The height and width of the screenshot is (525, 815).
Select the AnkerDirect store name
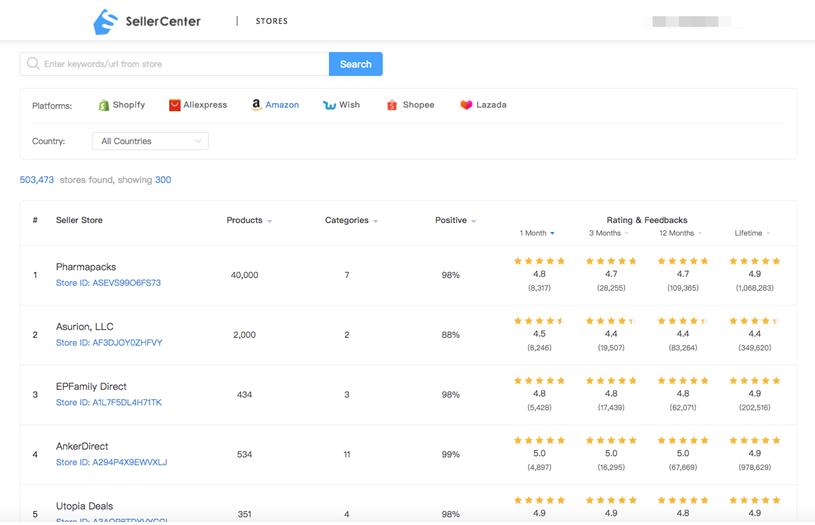(82, 446)
